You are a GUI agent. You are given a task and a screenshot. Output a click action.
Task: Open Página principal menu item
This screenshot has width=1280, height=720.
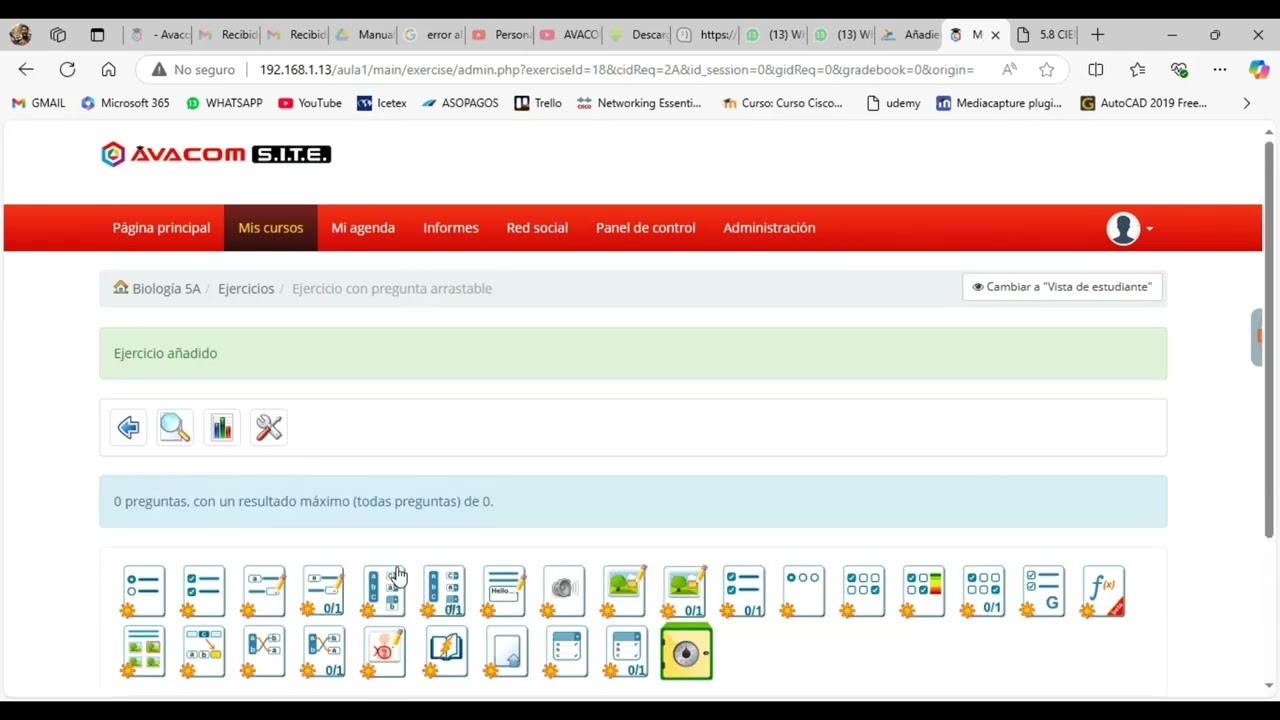[x=161, y=228]
